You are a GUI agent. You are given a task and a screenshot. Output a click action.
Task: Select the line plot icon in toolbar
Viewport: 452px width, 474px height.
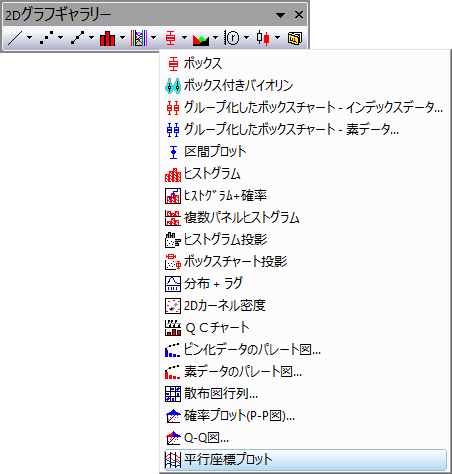click(15, 38)
